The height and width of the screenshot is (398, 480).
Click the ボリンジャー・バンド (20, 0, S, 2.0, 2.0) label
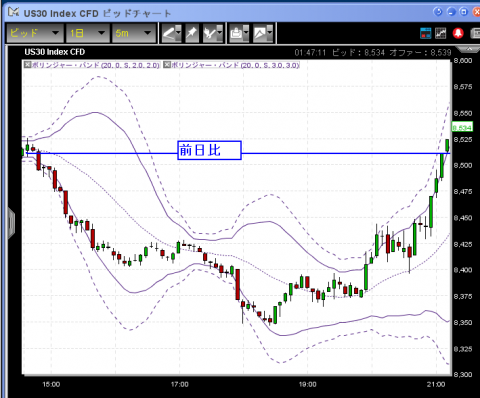tap(95, 65)
